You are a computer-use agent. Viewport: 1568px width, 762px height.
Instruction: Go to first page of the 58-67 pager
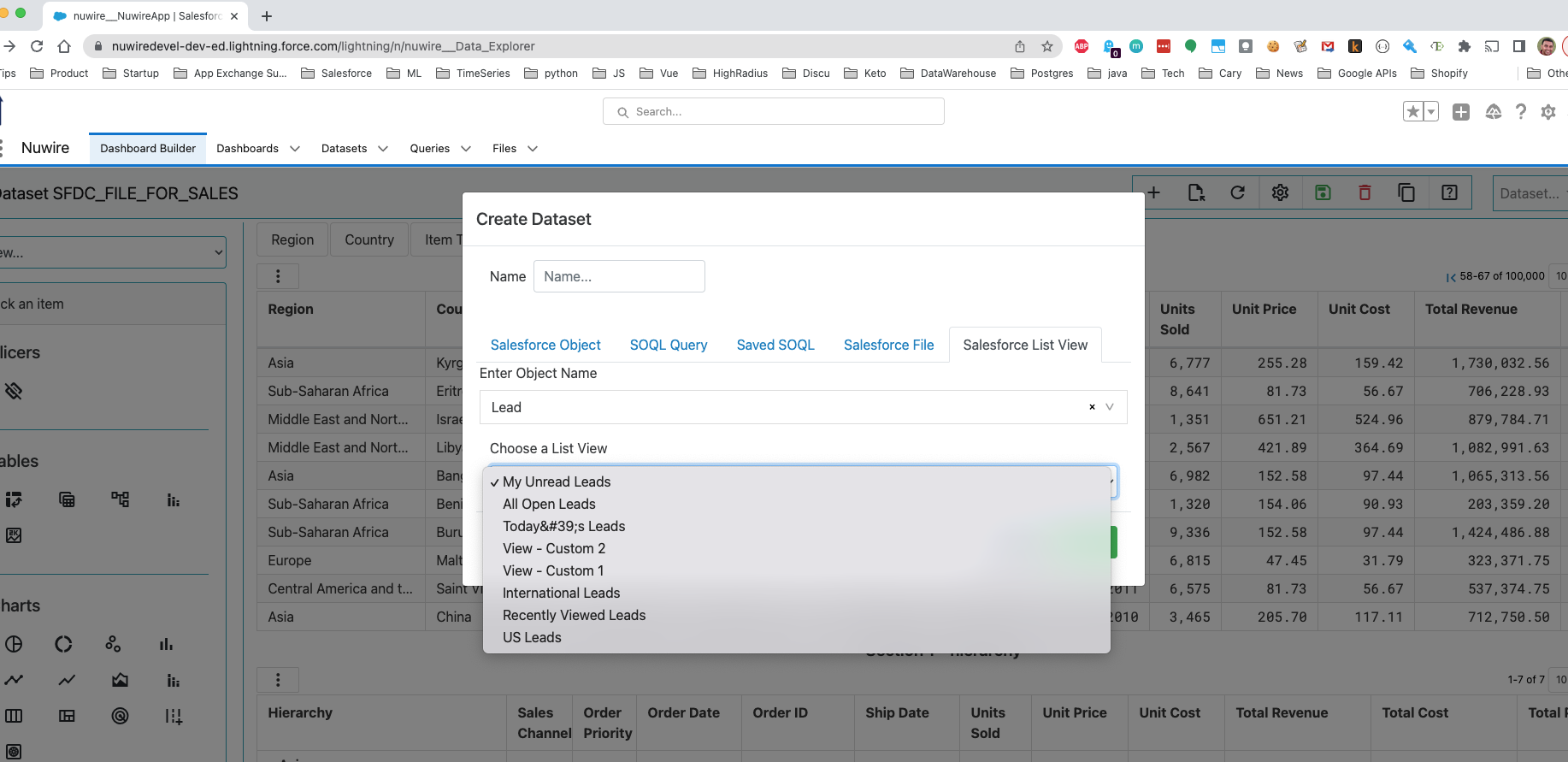pyautogui.click(x=1451, y=276)
